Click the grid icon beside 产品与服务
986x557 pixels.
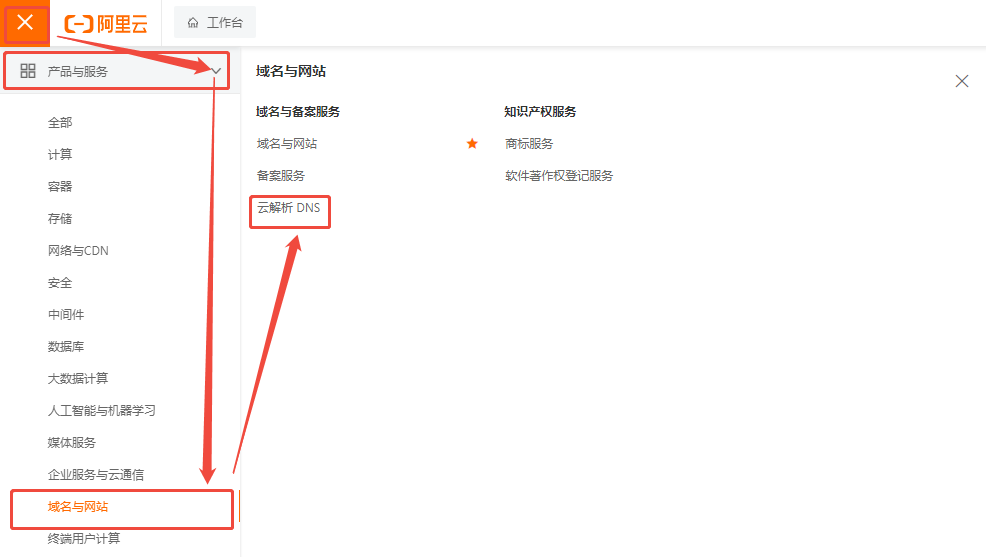[28, 71]
